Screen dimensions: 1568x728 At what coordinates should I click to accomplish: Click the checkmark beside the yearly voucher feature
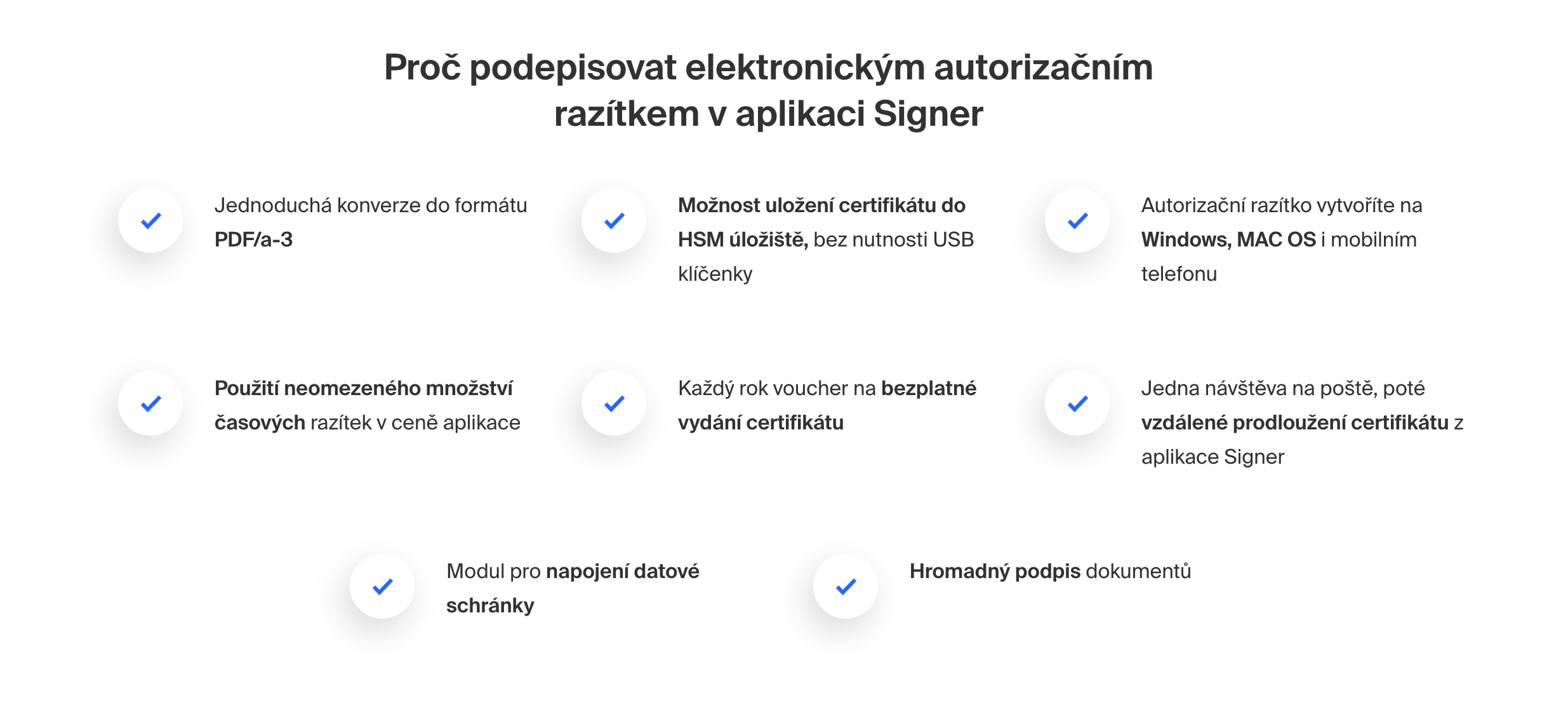pos(614,403)
